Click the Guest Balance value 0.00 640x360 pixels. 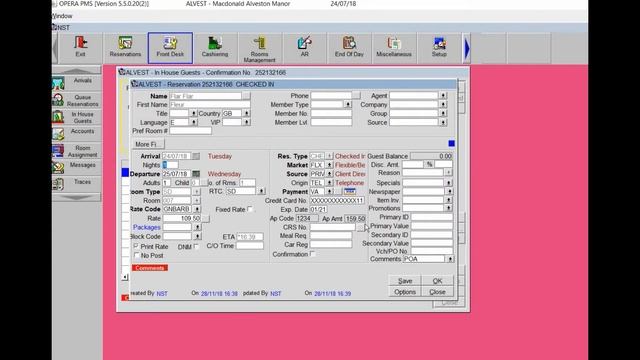pyautogui.click(x=431, y=156)
